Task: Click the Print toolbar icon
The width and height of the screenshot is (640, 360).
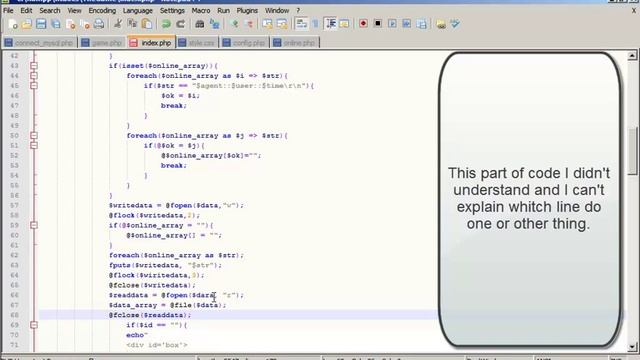Action: coord(99,24)
